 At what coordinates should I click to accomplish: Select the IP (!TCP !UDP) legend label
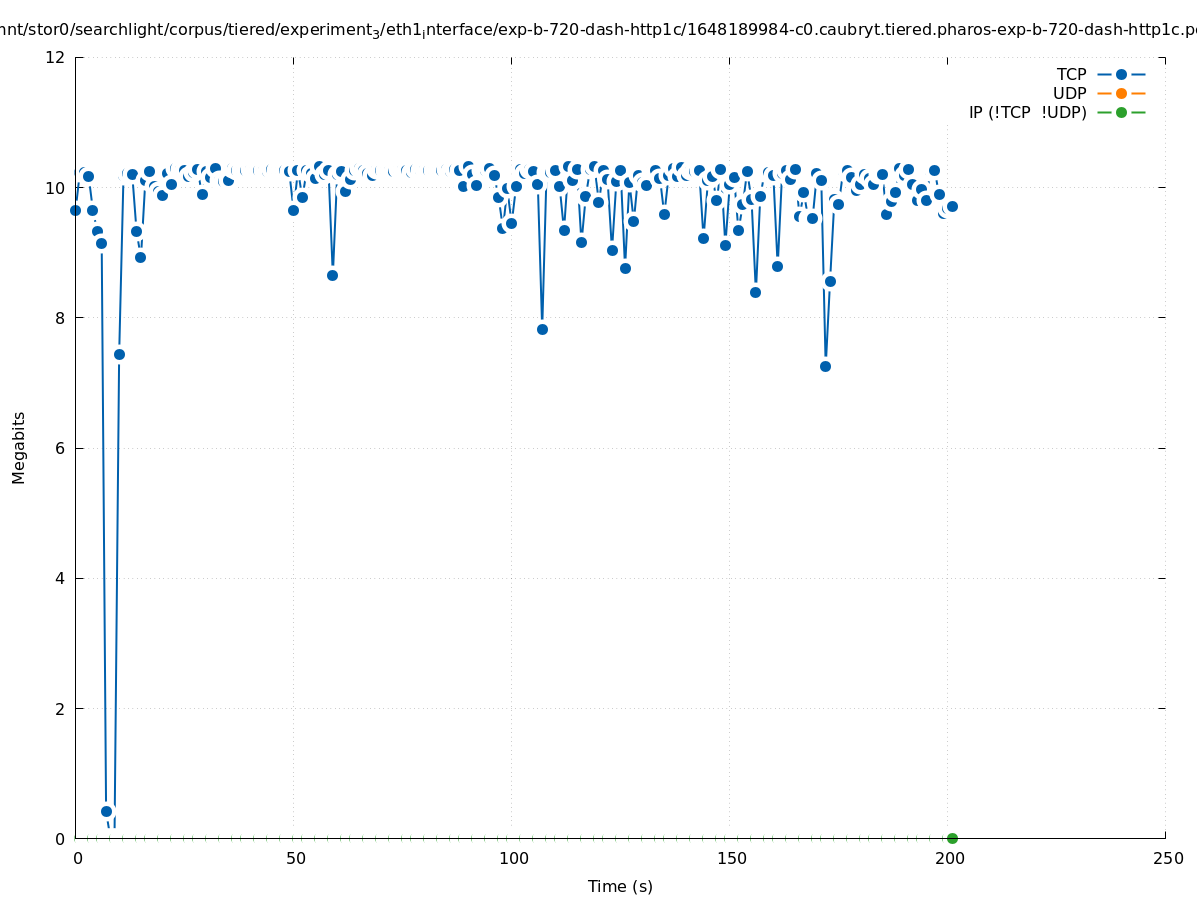click(x=1027, y=112)
